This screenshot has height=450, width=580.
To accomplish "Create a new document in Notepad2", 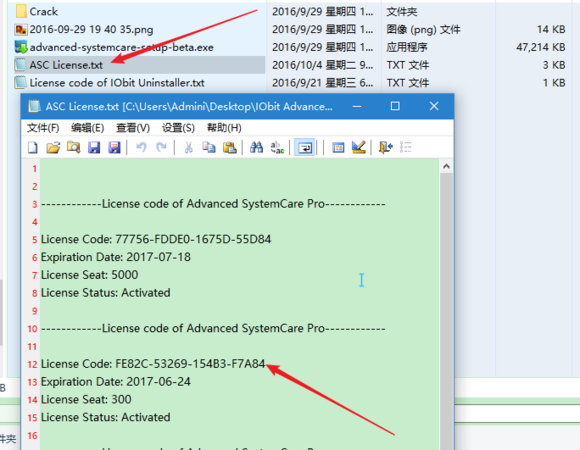I will (33, 148).
